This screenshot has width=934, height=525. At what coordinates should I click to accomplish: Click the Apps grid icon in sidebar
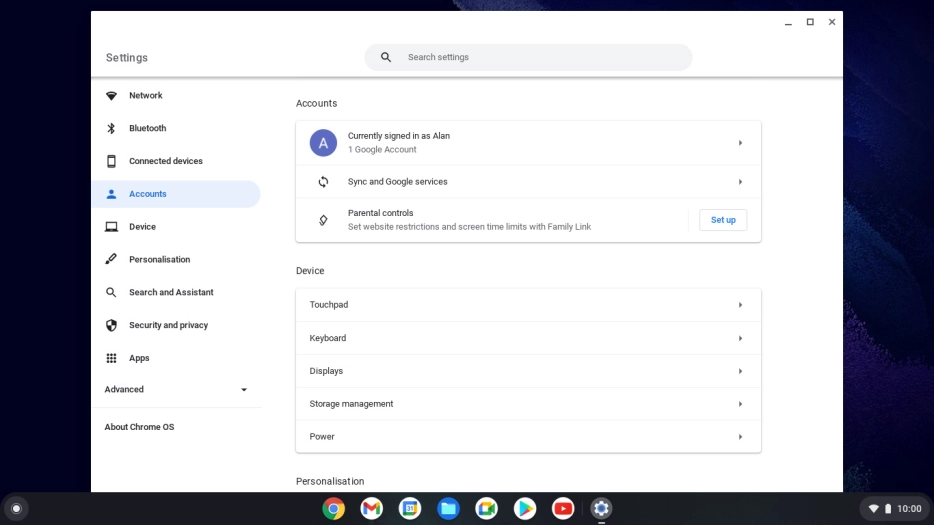click(x=111, y=358)
